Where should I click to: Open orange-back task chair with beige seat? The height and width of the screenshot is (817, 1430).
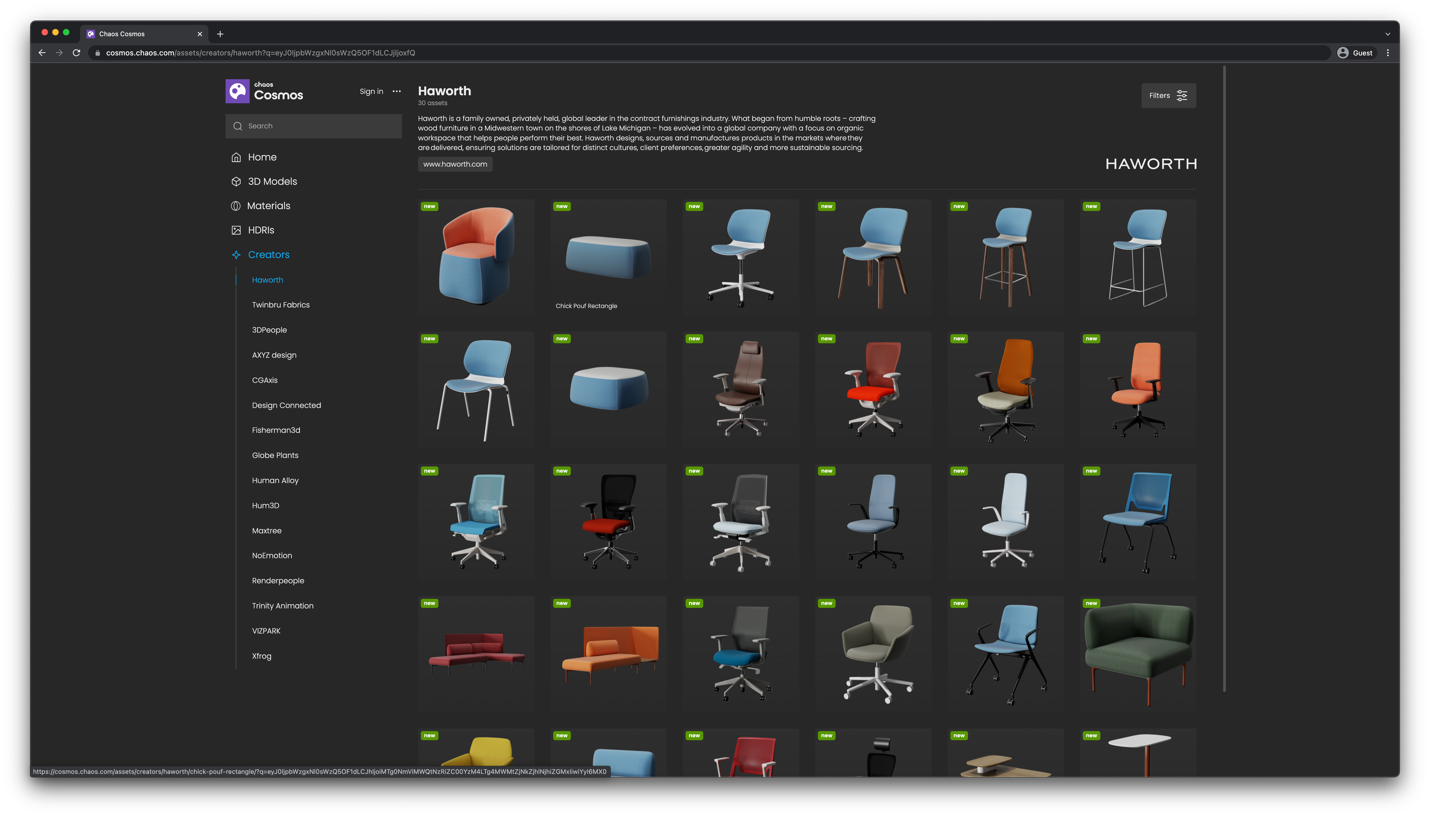coord(1006,389)
